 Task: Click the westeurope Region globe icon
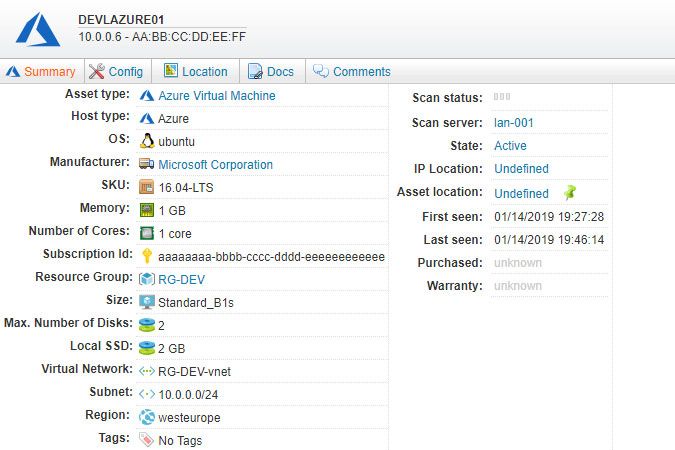147,417
